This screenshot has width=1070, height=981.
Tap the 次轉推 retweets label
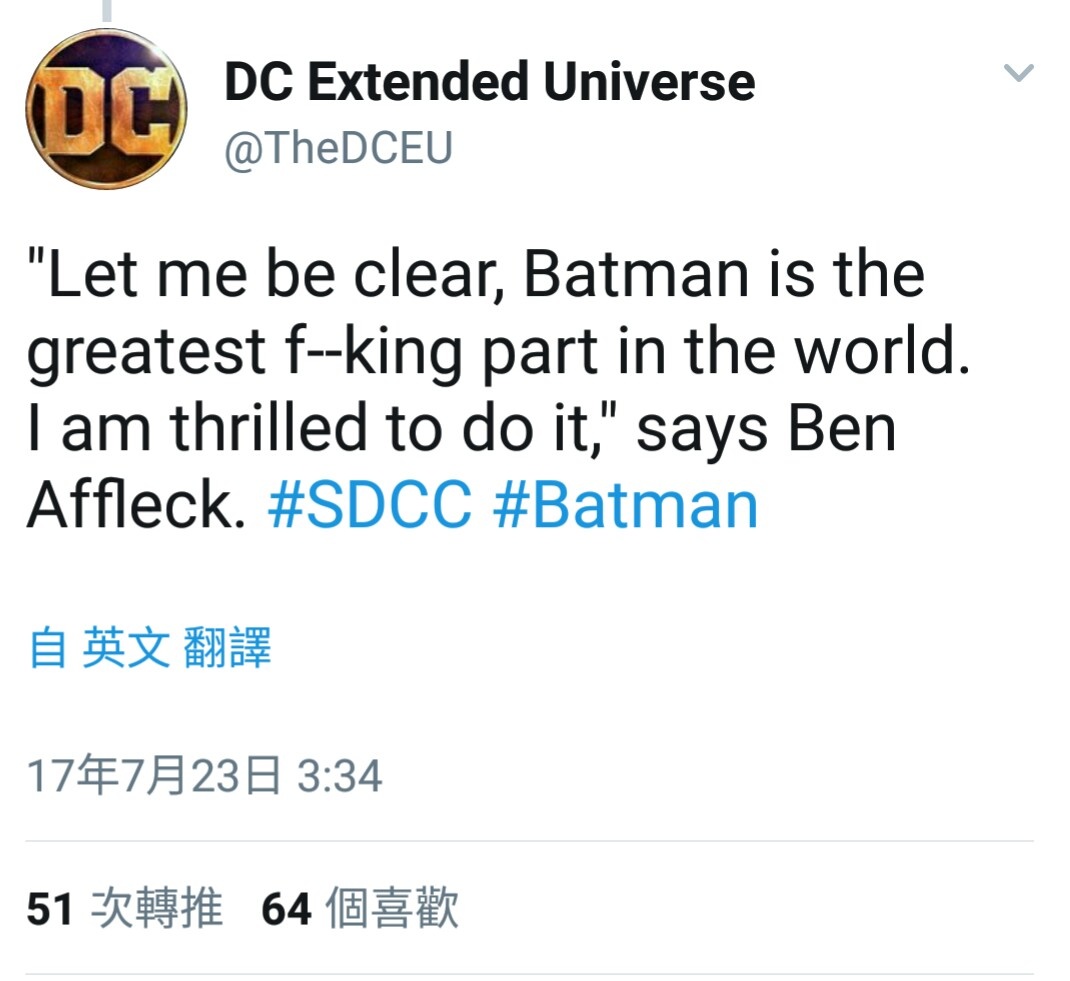pos(157,908)
